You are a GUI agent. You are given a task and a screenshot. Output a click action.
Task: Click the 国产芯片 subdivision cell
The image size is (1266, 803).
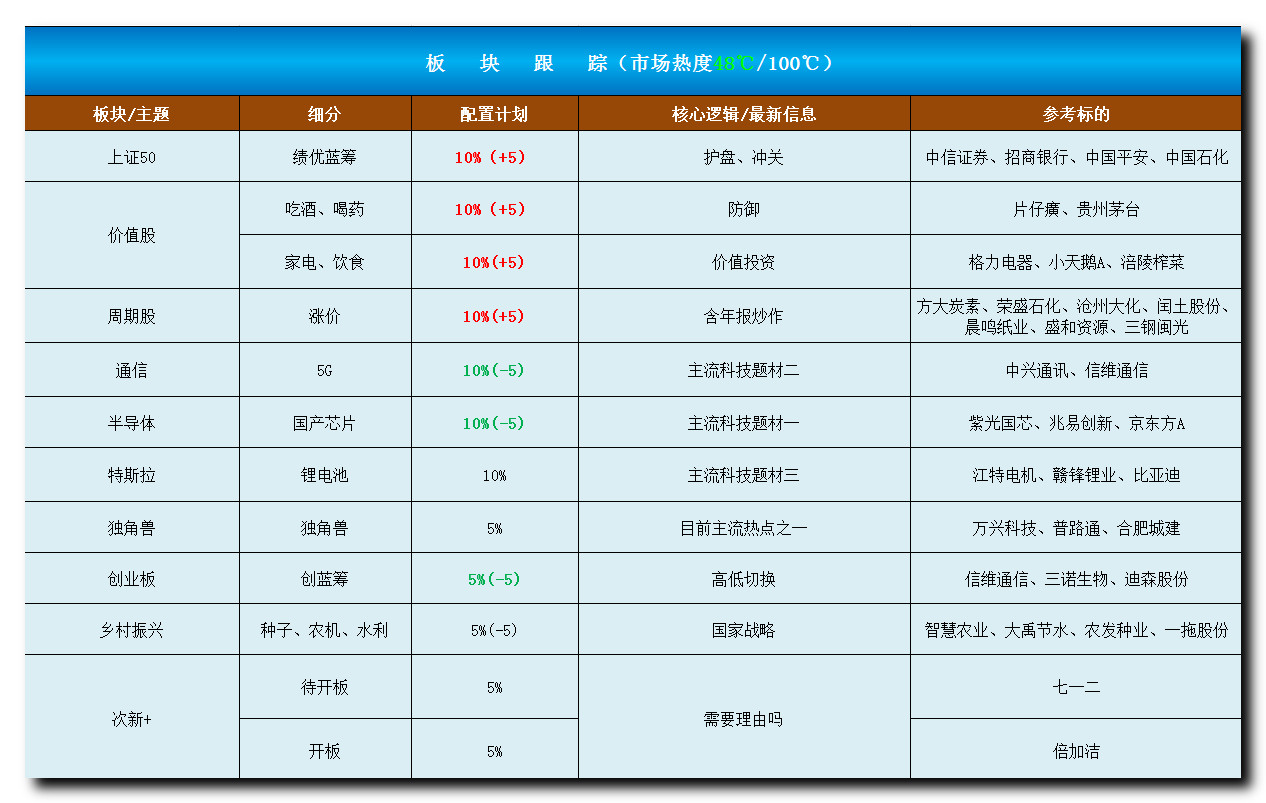click(x=325, y=423)
